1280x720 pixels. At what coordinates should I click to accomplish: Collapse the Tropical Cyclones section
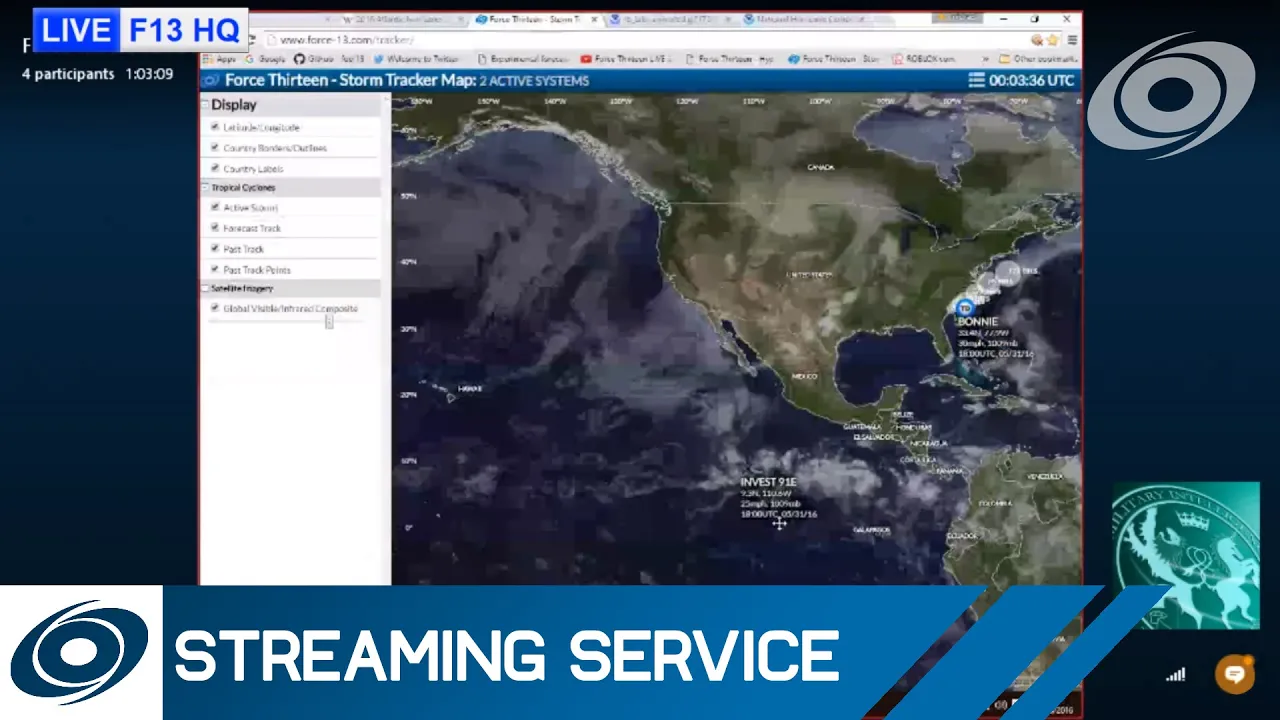(205, 188)
